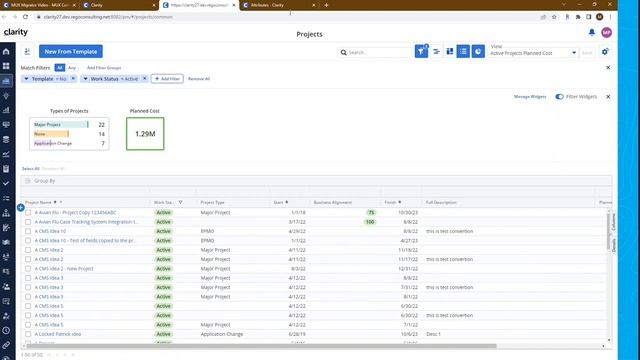Open the Work Status column filter icon
Viewport: 640px width, 360px height.
tap(180, 202)
